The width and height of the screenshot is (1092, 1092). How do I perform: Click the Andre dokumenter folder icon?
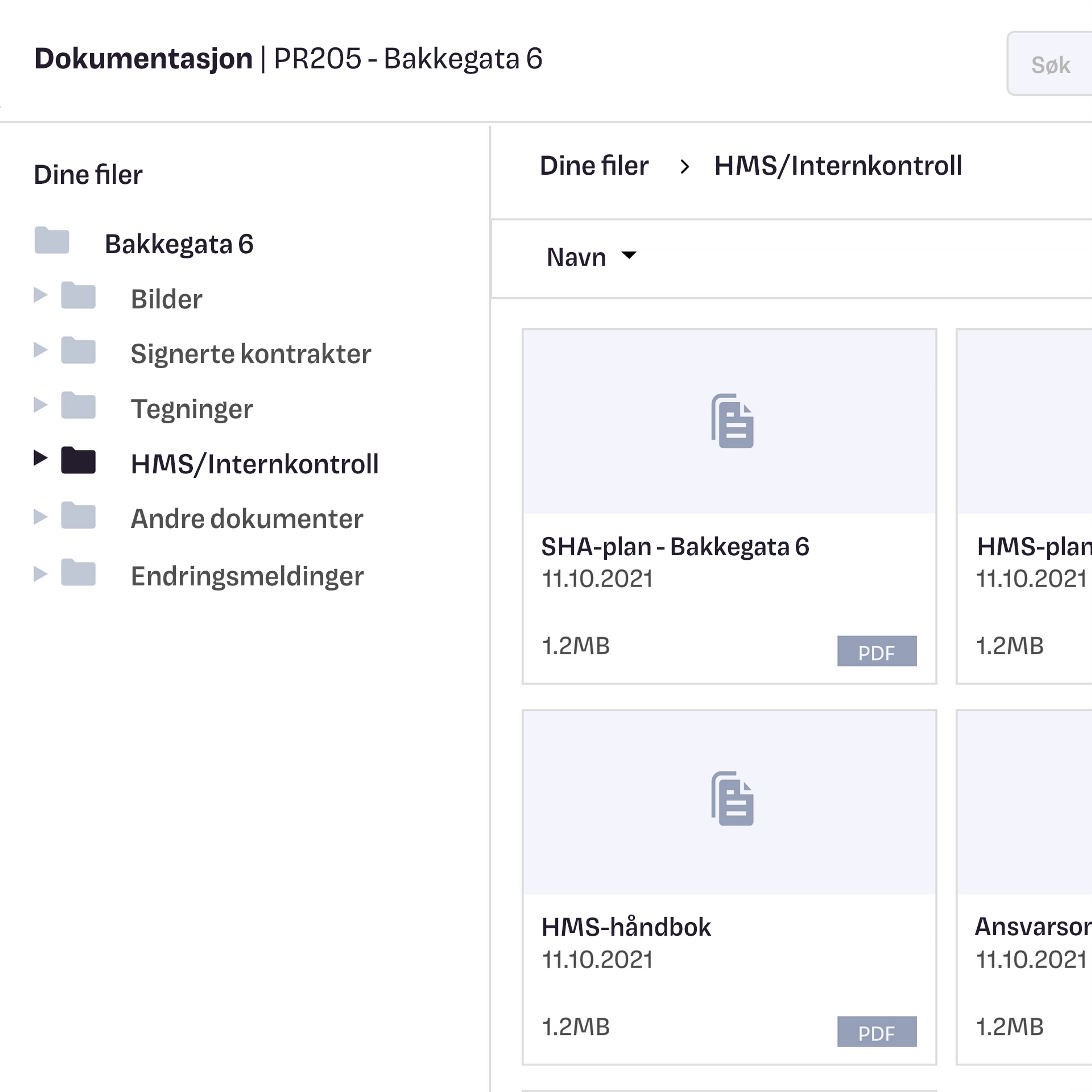(78, 516)
